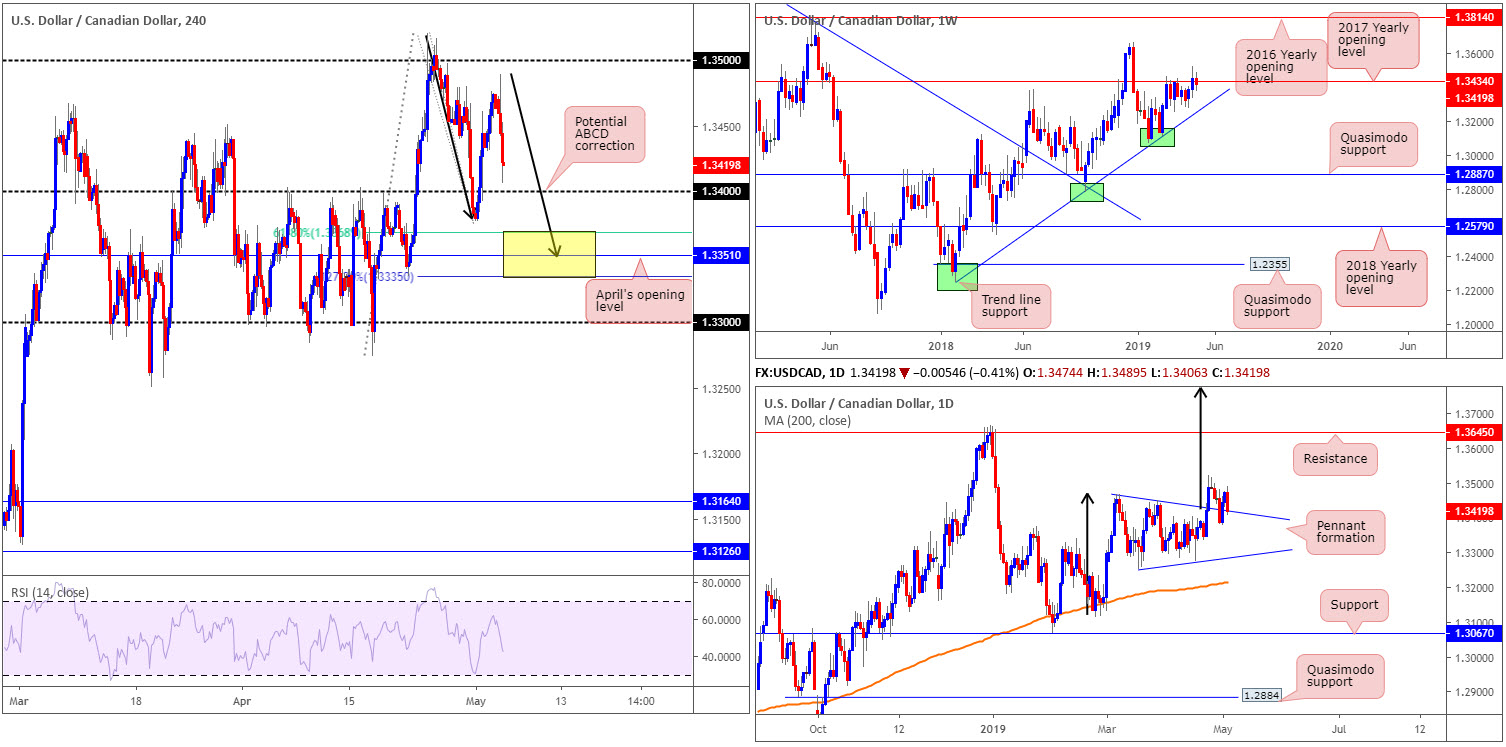Viewport: 1506px width, 747px height.
Task: Click the 'U.S. Dollar / Canadian Dollar, 1D' title
Action: (858, 404)
